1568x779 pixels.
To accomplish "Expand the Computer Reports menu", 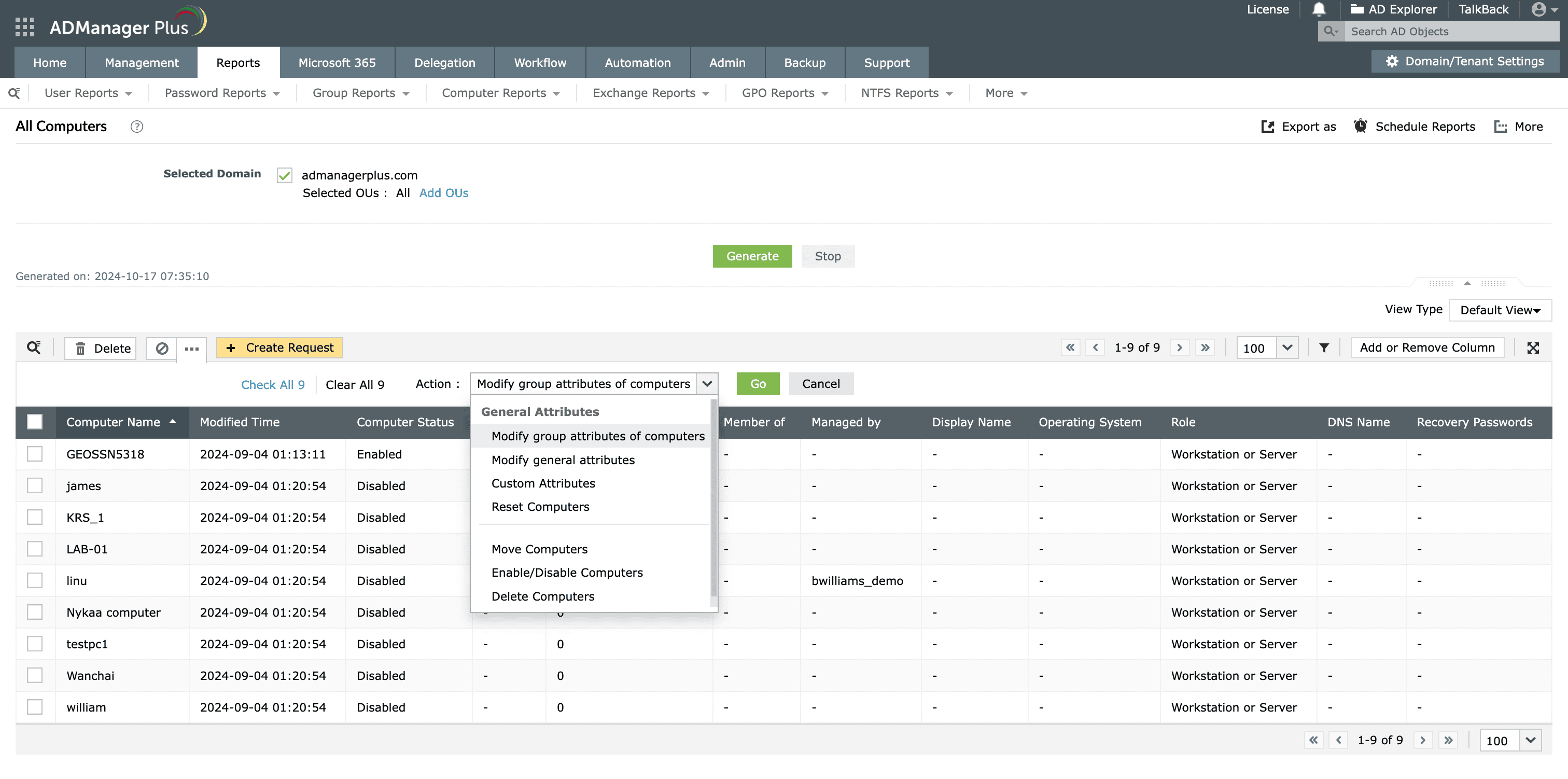I will pos(500,93).
